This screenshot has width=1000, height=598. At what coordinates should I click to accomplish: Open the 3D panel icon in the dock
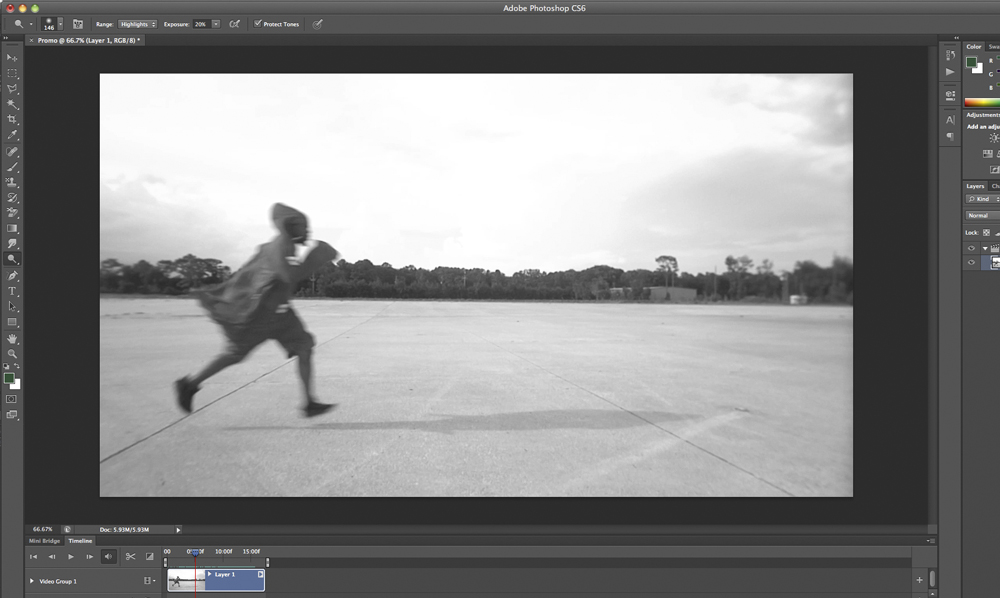[950, 96]
